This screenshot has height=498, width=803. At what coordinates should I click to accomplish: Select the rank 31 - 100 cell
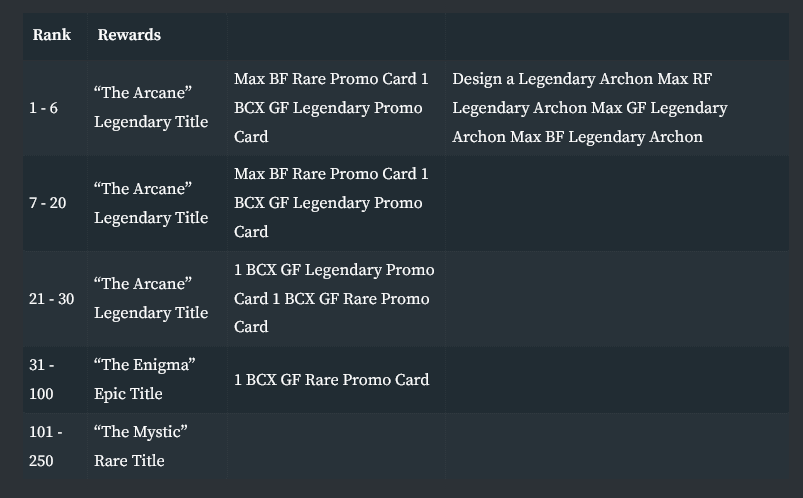point(55,380)
